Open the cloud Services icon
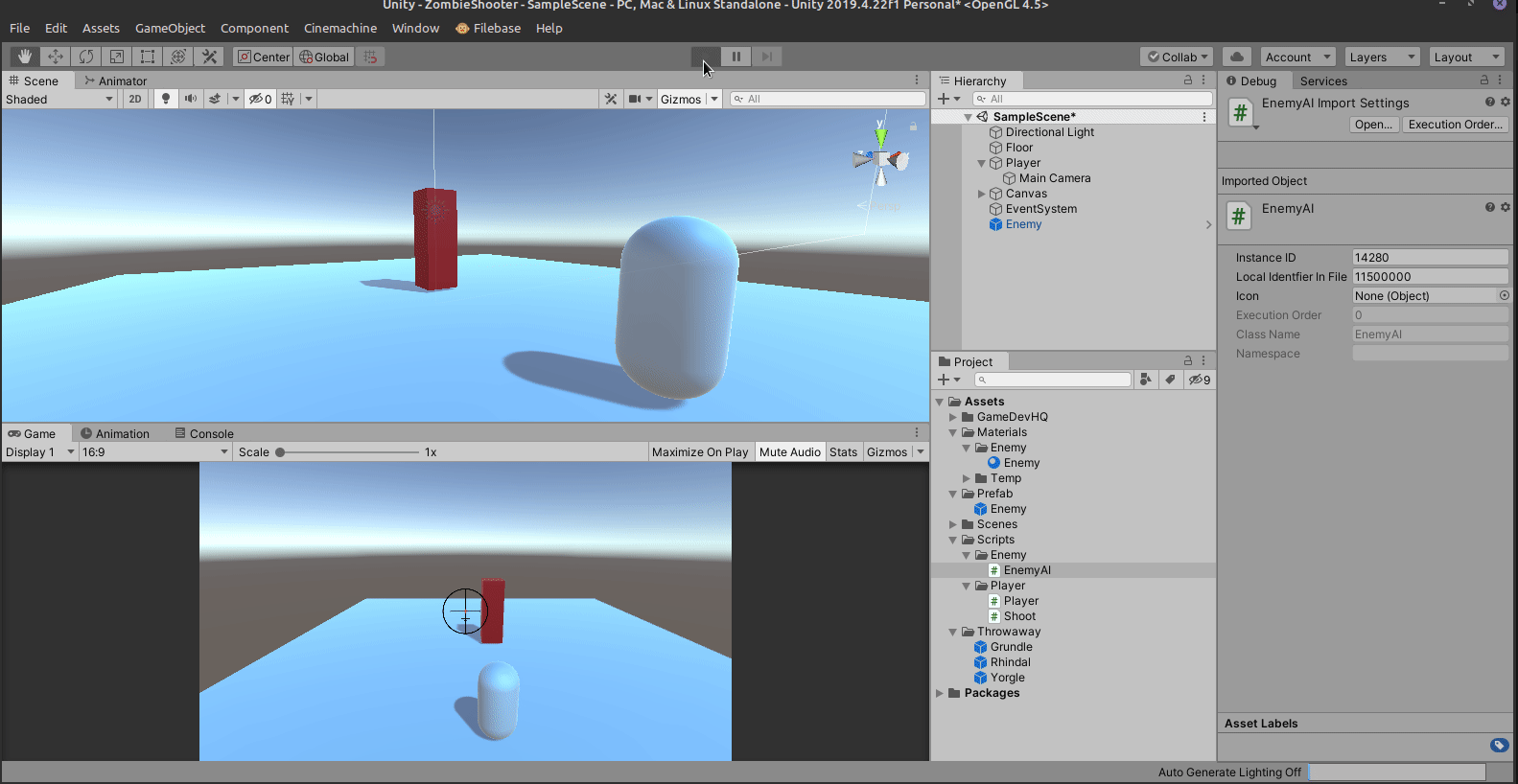The image size is (1518, 784). click(x=1237, y=57)
